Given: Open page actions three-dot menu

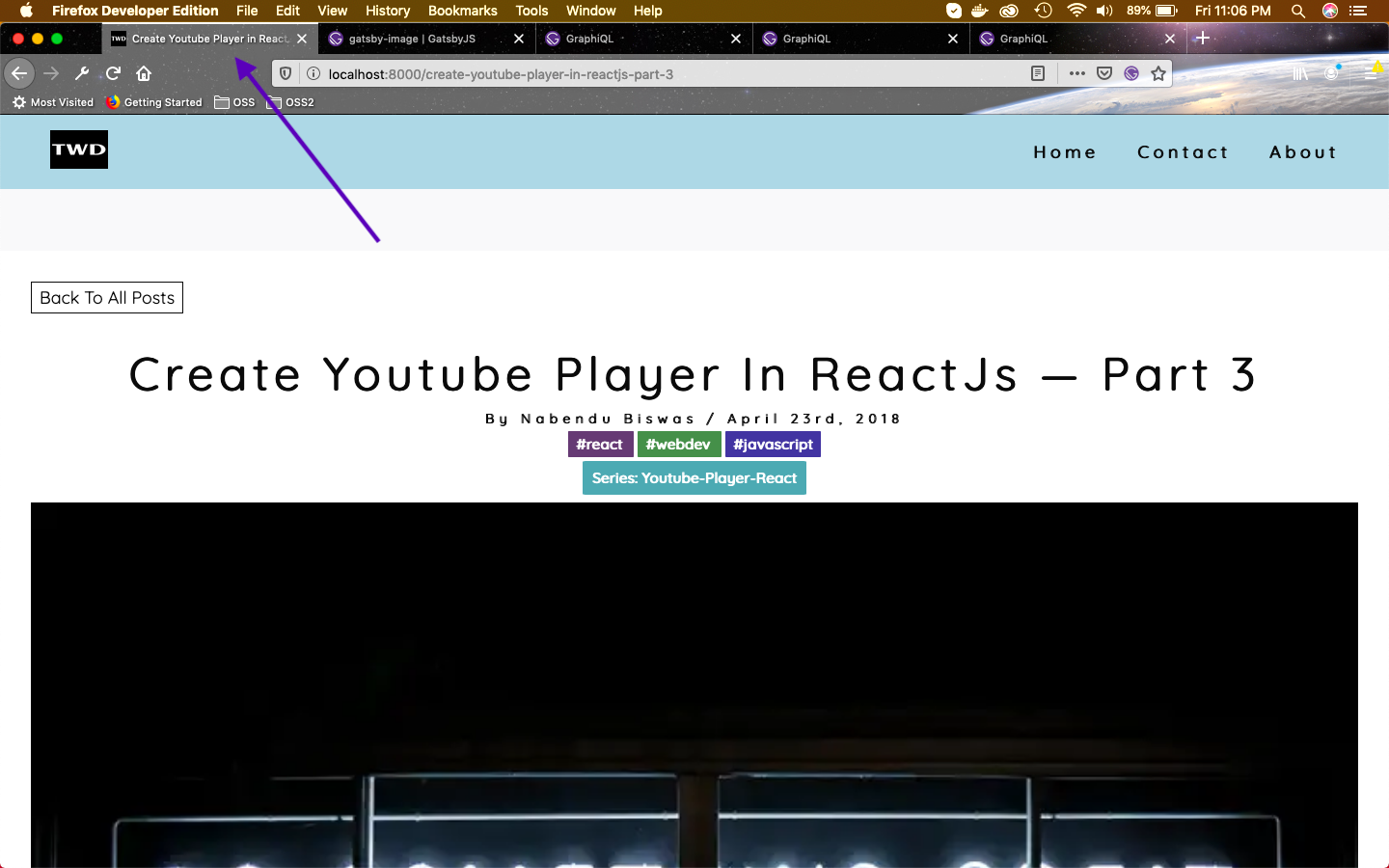Looking at the screenshot, I should click(1077, 73).
